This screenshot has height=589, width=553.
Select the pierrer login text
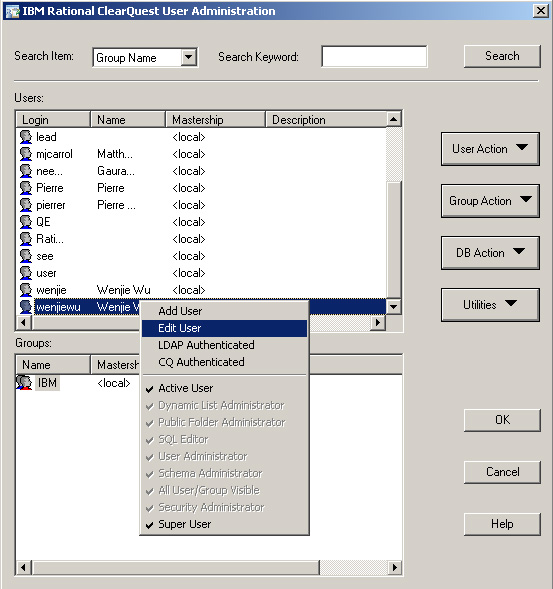51,205
